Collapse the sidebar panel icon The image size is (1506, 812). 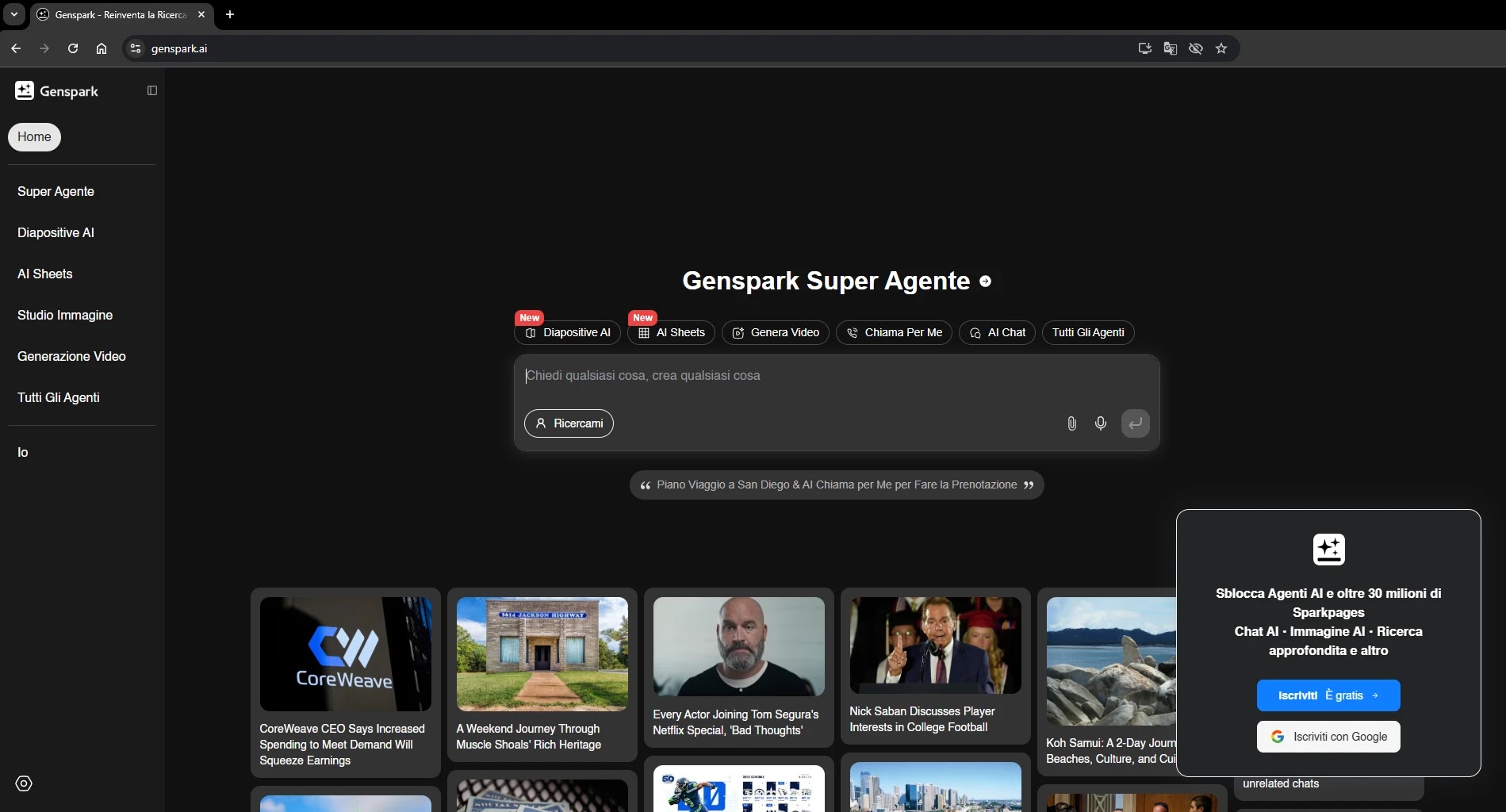[152, 90]
